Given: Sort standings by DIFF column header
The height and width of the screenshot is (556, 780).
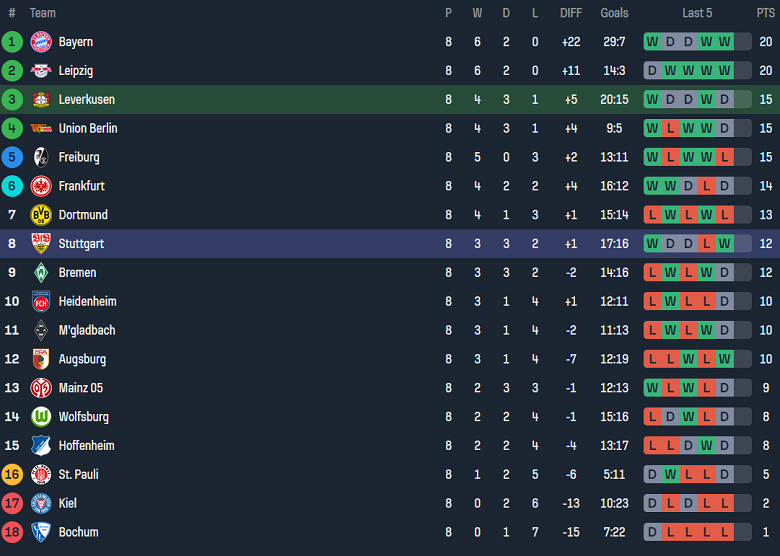Looking at the screenshot, I should tap(571, 13).
